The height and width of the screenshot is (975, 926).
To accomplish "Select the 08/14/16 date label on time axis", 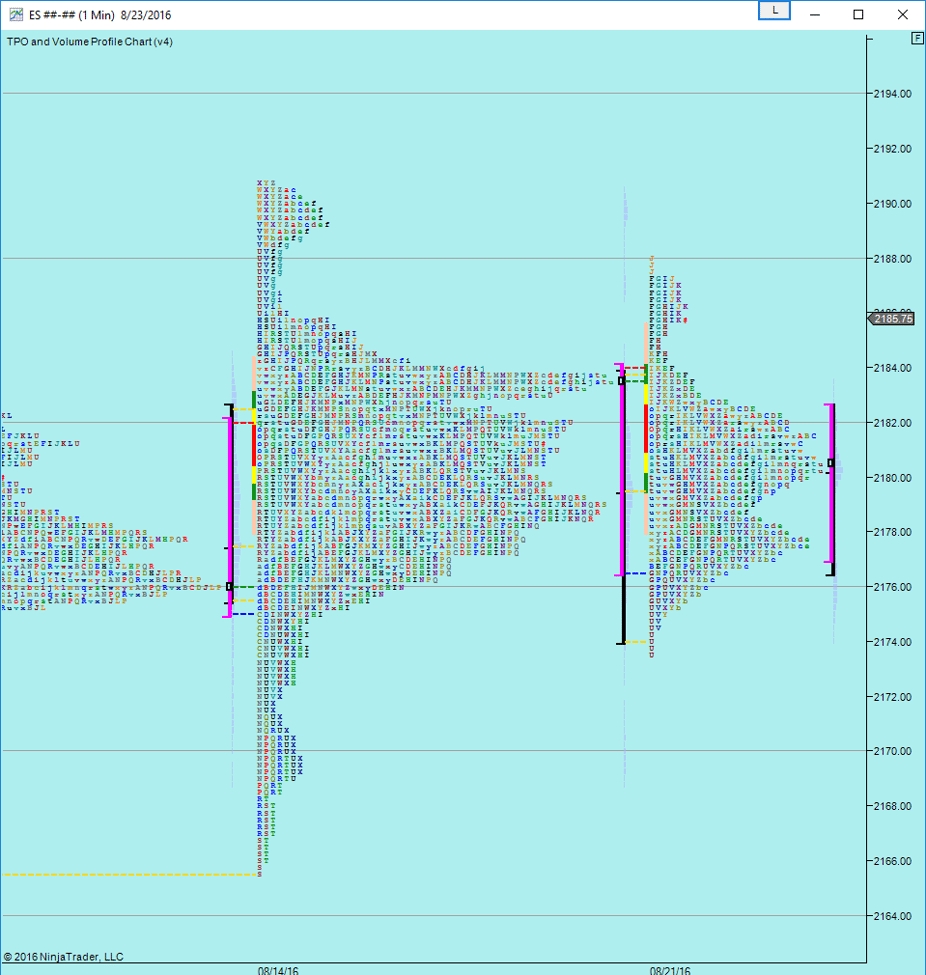I will click(x=277, y=969).
